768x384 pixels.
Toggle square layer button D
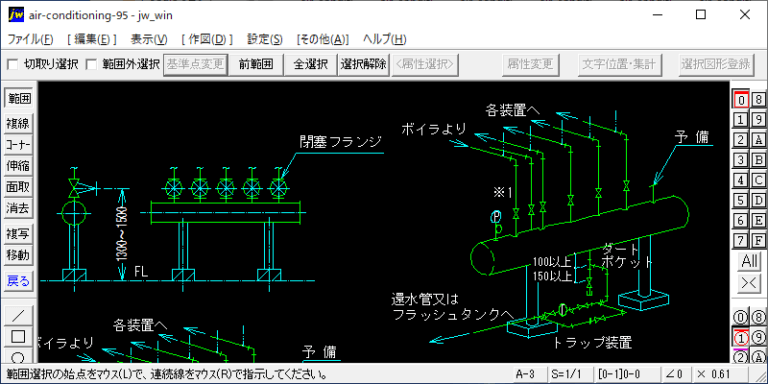[x=759, y=200]
